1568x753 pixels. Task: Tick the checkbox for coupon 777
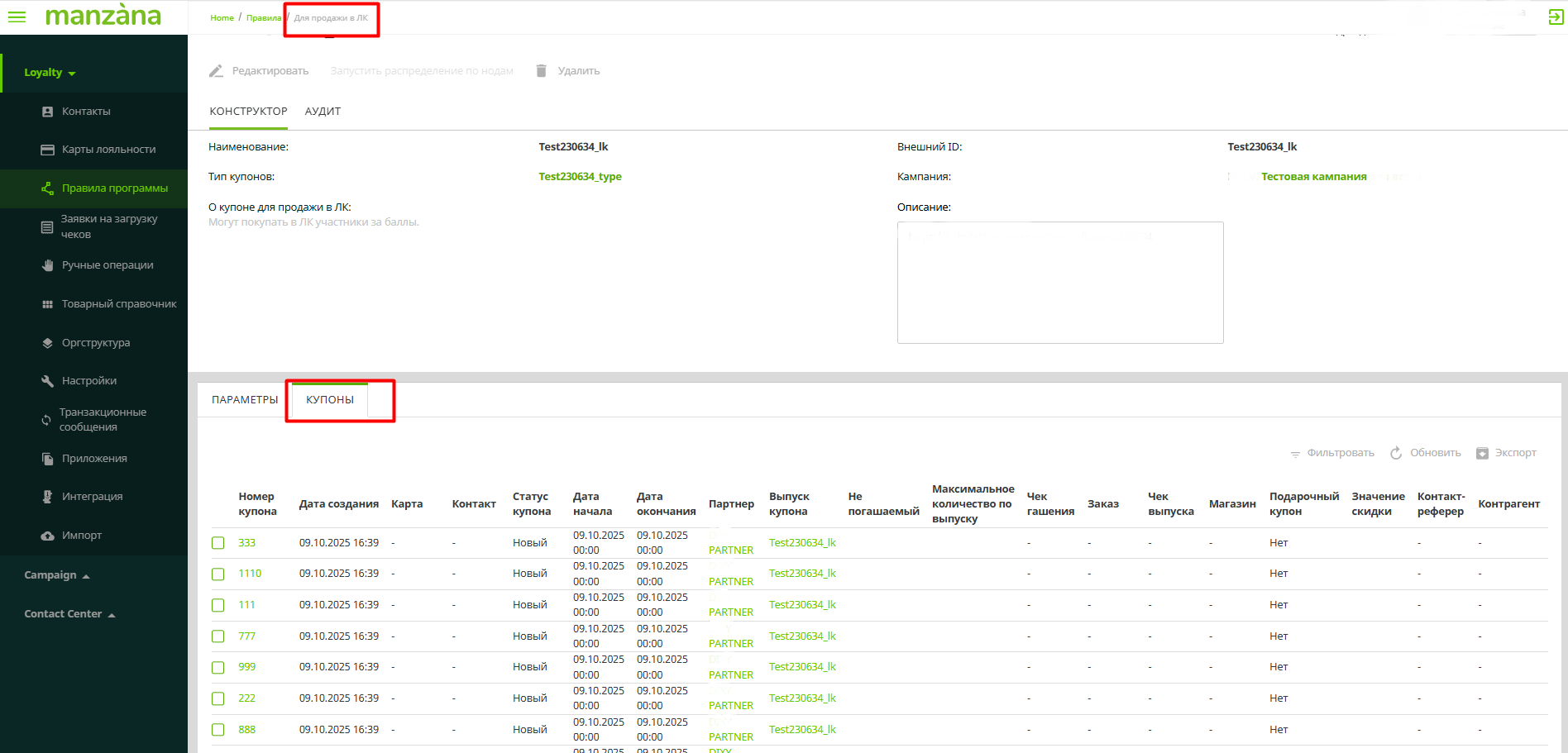[x=218, y=636]
